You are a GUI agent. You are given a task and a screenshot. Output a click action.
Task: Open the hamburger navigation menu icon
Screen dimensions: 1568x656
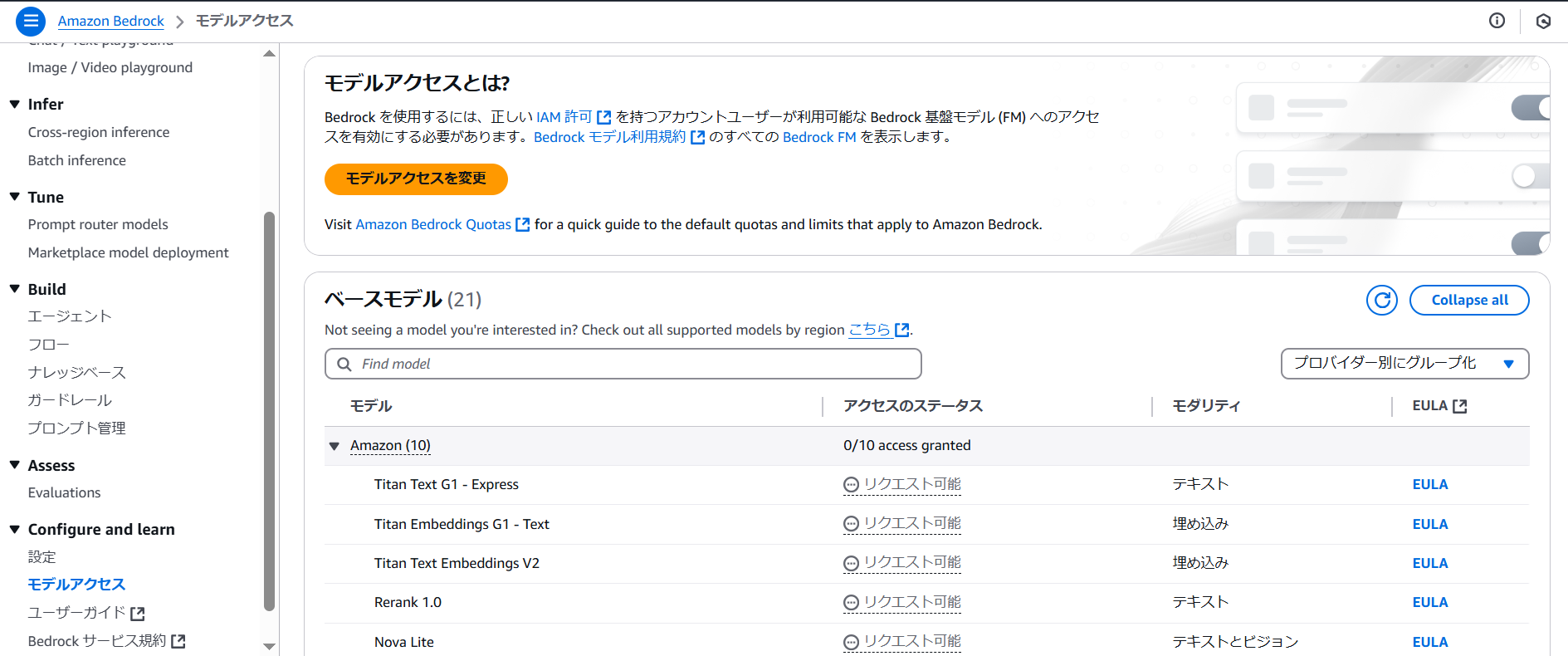tap(31, 21)
